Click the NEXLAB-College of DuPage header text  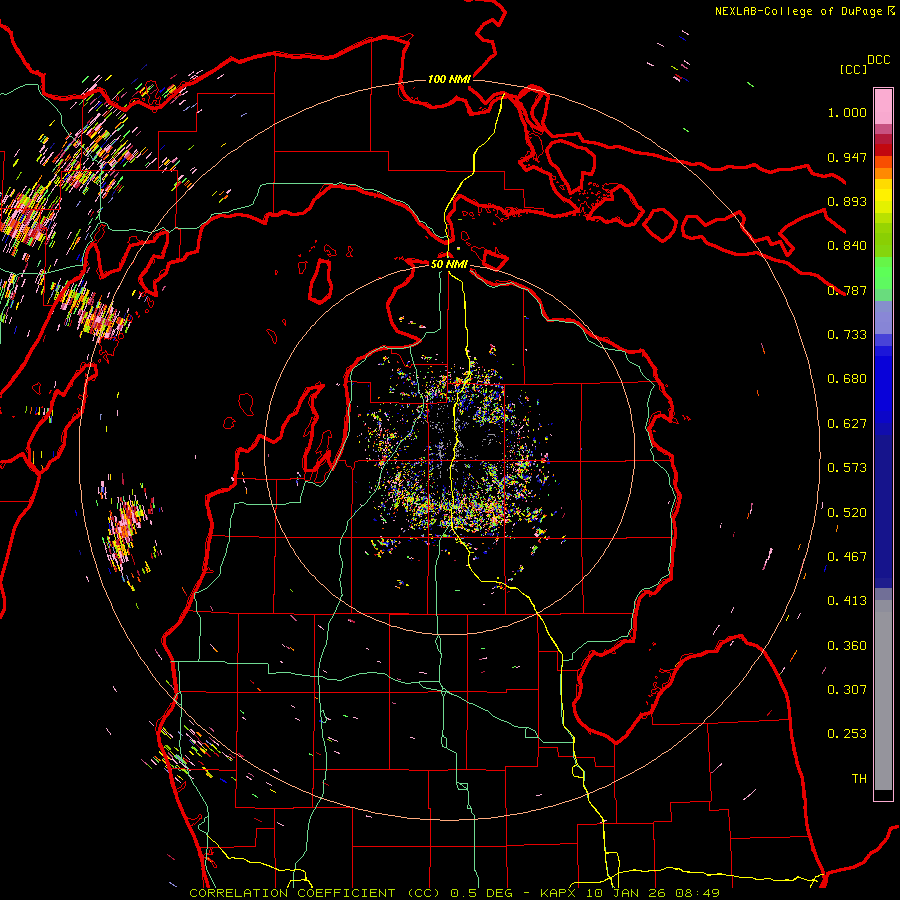(798, 11)
